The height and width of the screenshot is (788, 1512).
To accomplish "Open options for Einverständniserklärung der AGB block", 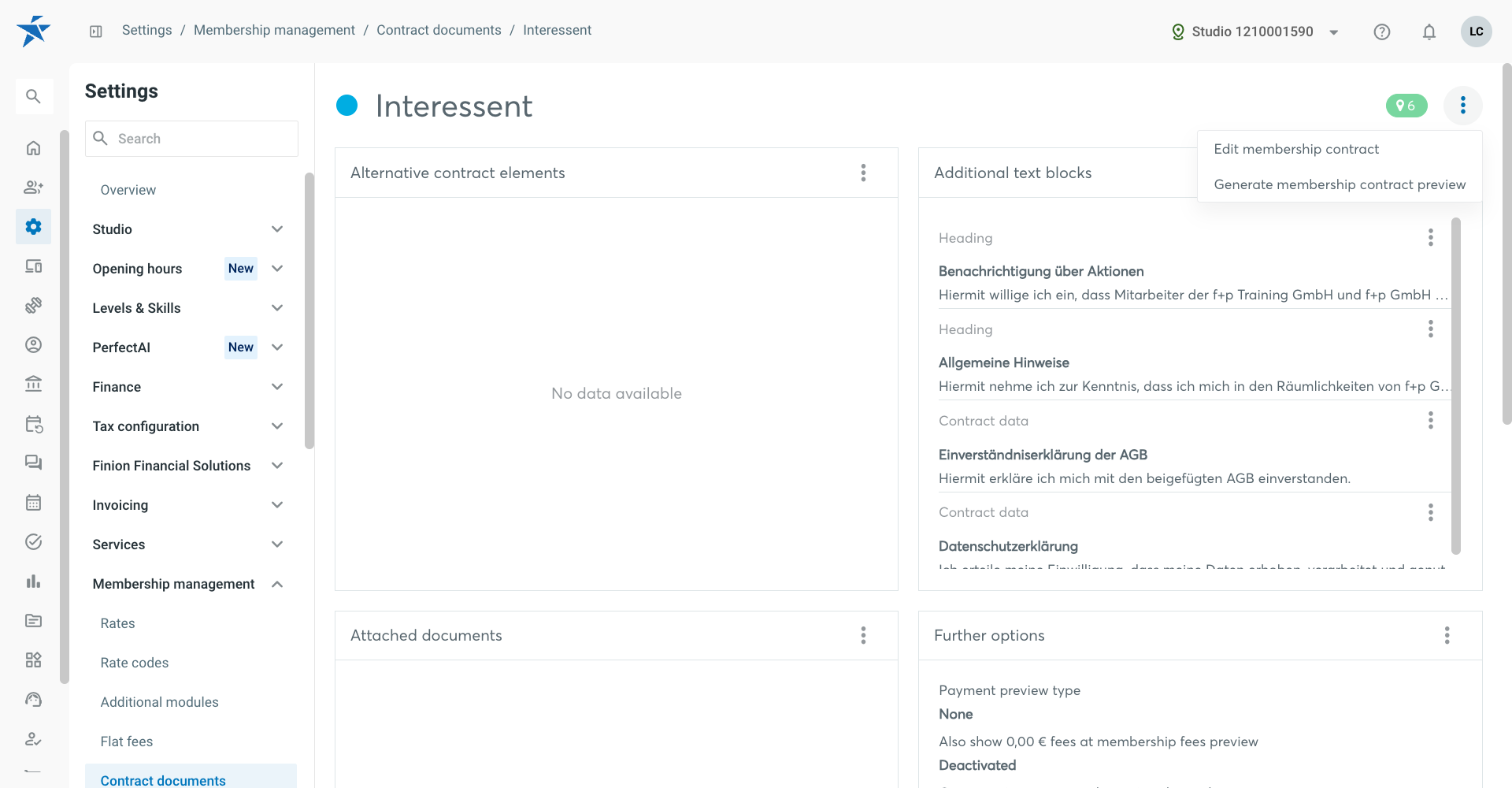I will (x=1431, y=421).
